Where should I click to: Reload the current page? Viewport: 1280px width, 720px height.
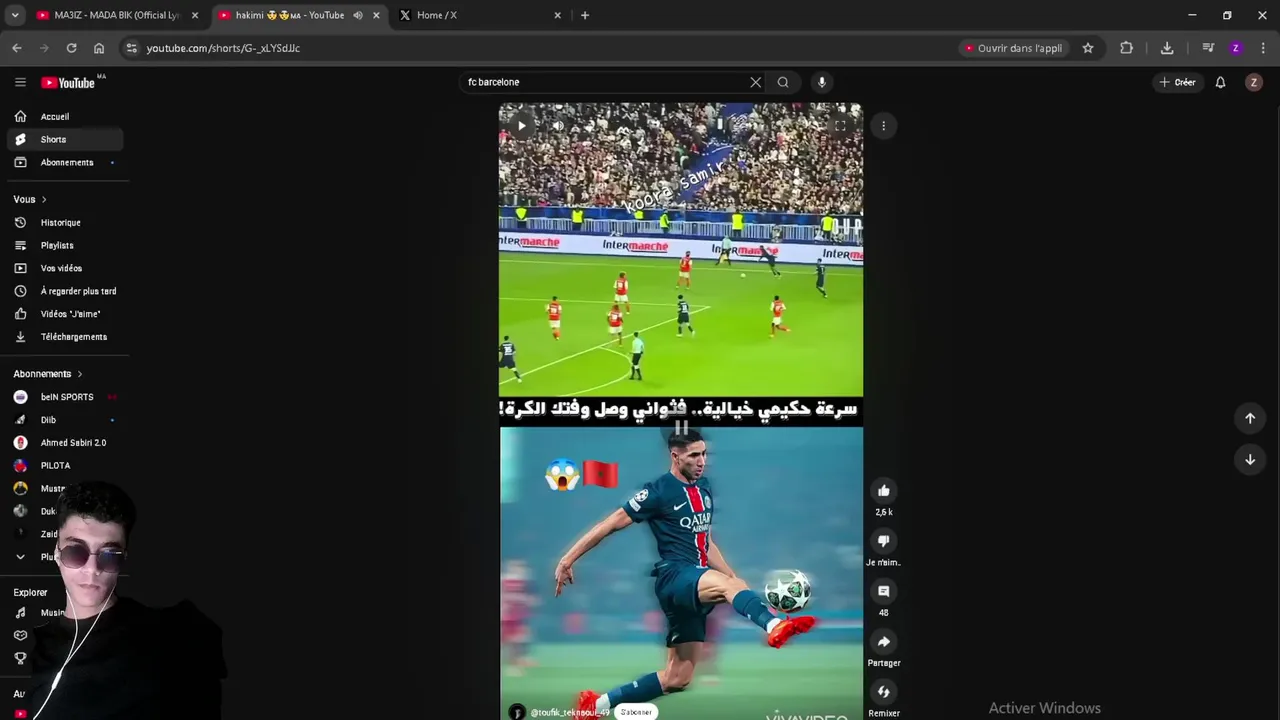(71, 48)
